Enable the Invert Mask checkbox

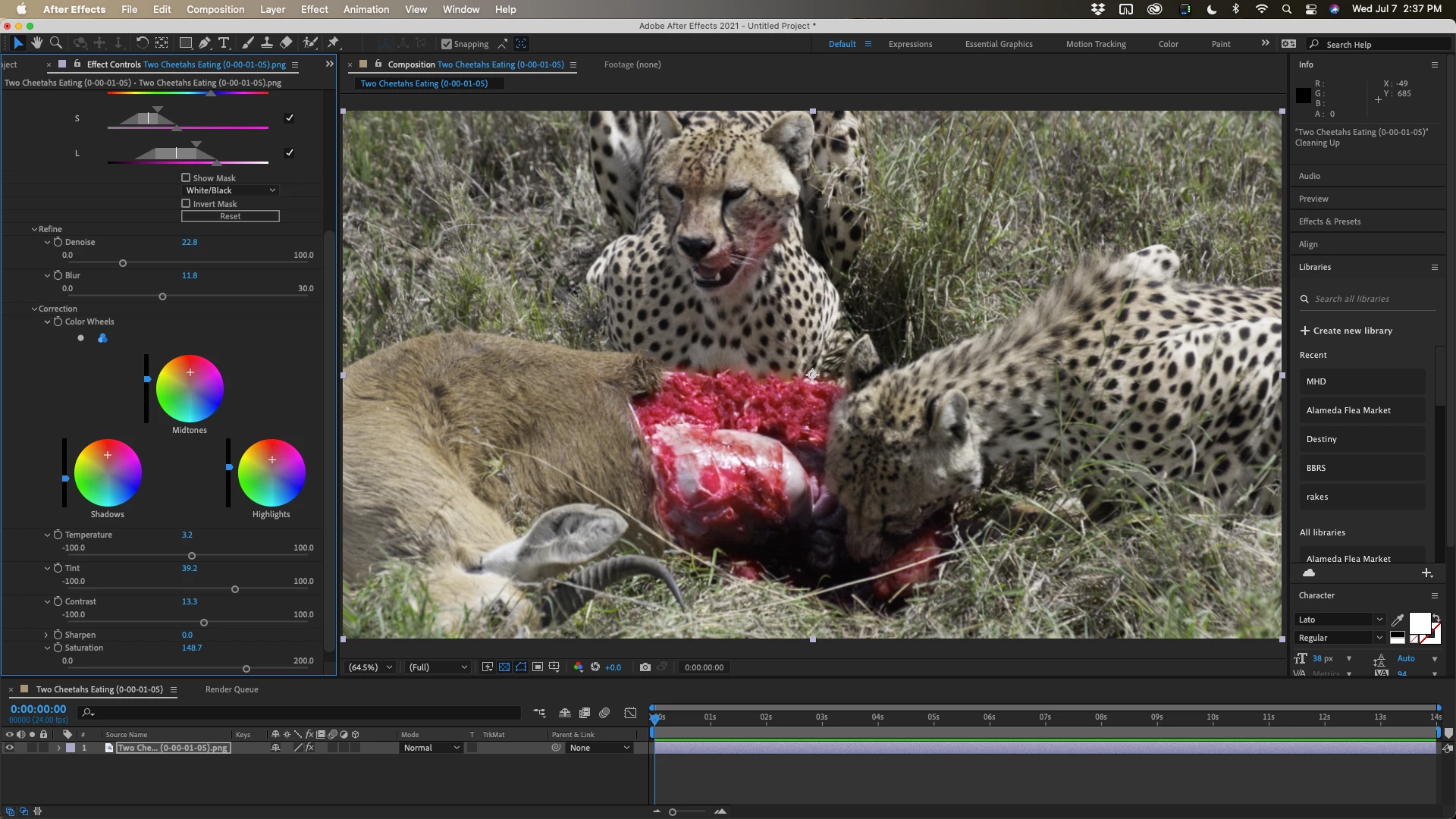(x=186, y=203)
